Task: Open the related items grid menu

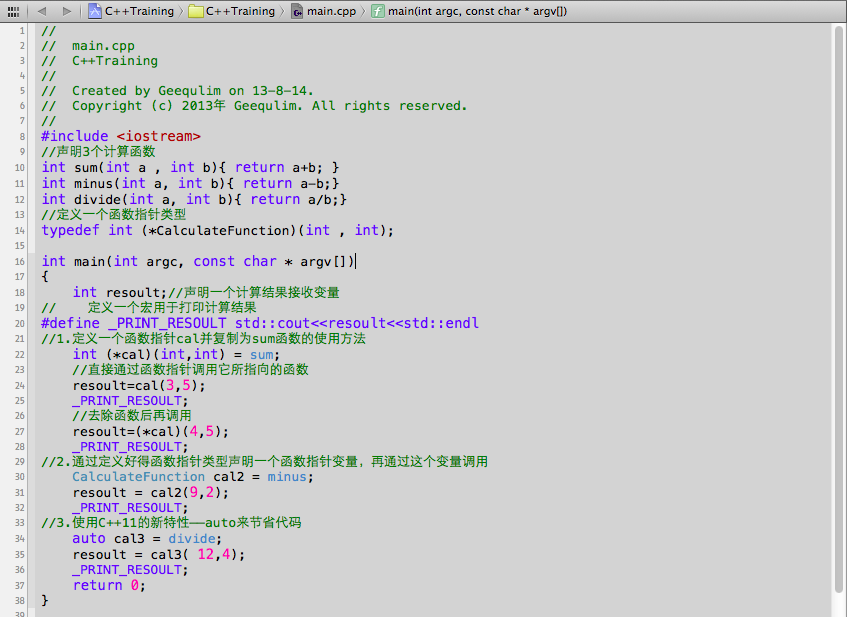Action: 14,11
